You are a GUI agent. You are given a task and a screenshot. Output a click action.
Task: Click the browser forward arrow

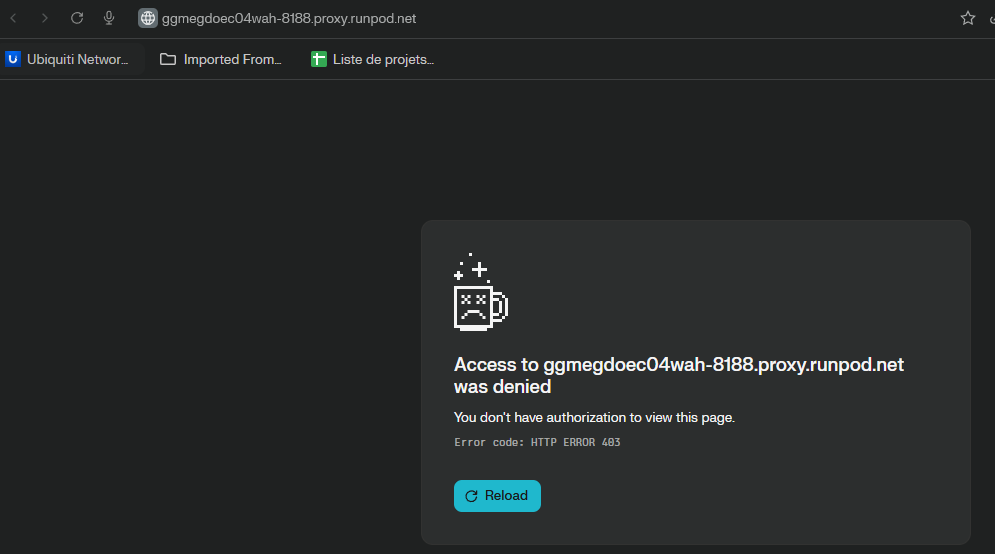tap(44, 18)
